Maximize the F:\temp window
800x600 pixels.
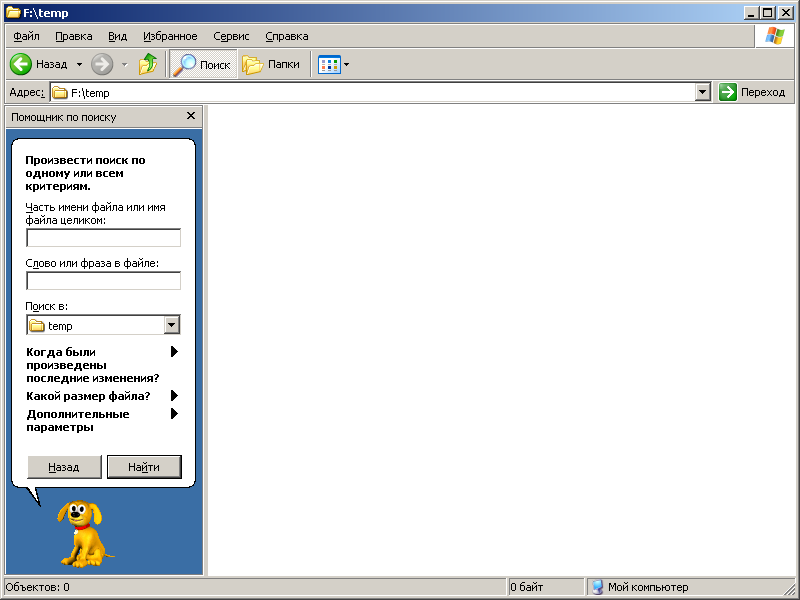tap(767, 12)
